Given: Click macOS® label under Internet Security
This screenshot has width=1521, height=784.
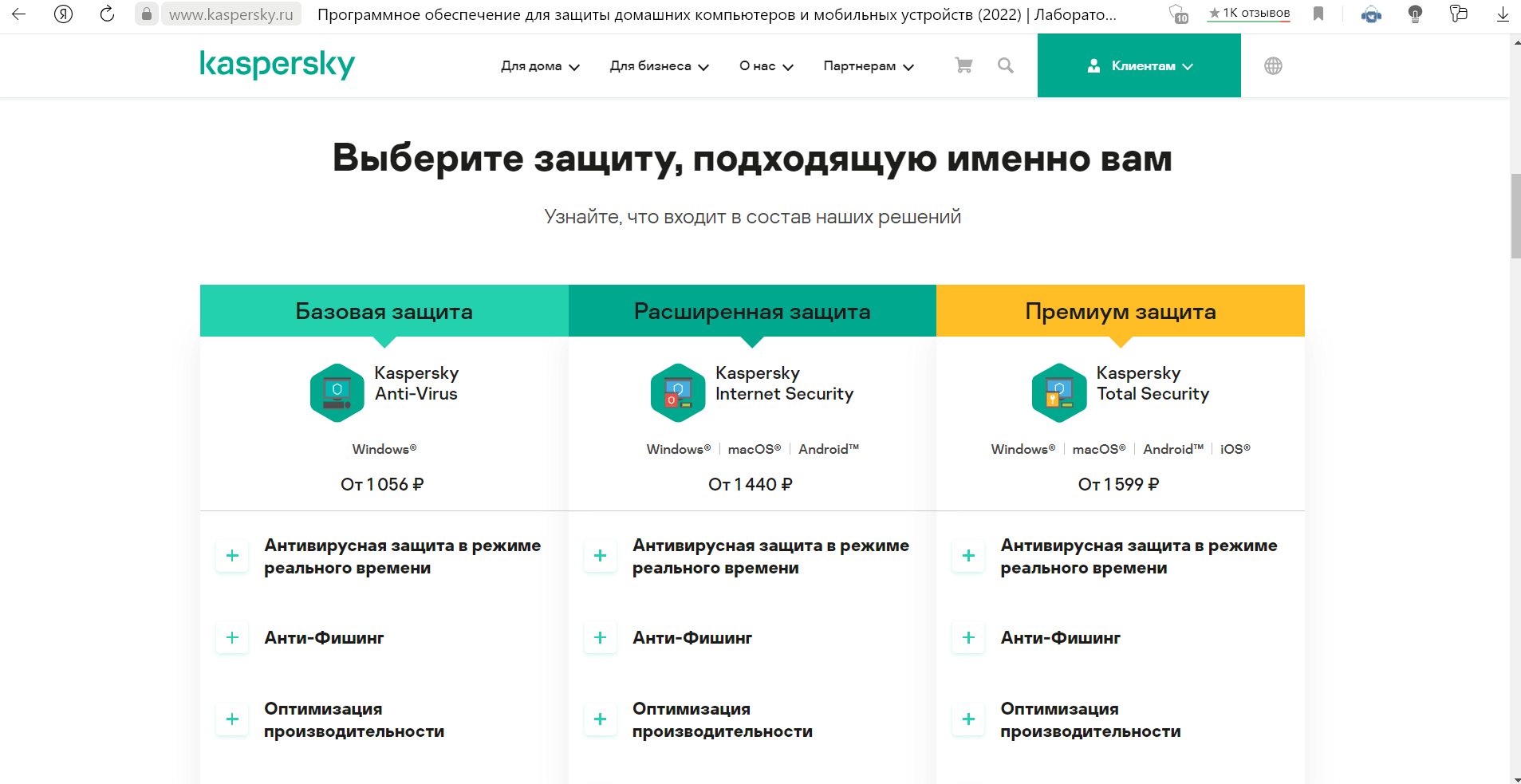Looking at the screenshot, I should [755, 449].
